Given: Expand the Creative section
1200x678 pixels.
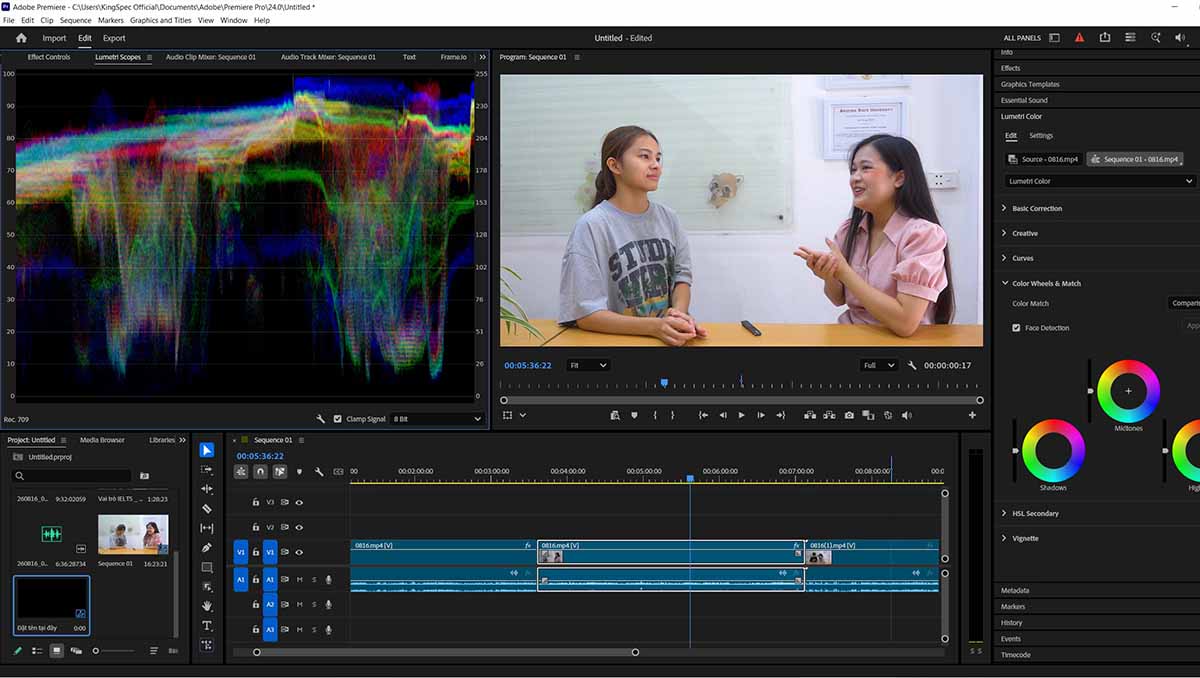Looking at the screenshot, I should (x=1025, y=233).
